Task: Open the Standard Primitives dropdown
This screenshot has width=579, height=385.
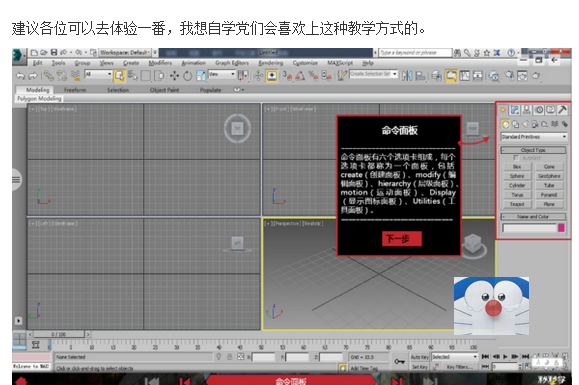Action: (x=534, y=137)
